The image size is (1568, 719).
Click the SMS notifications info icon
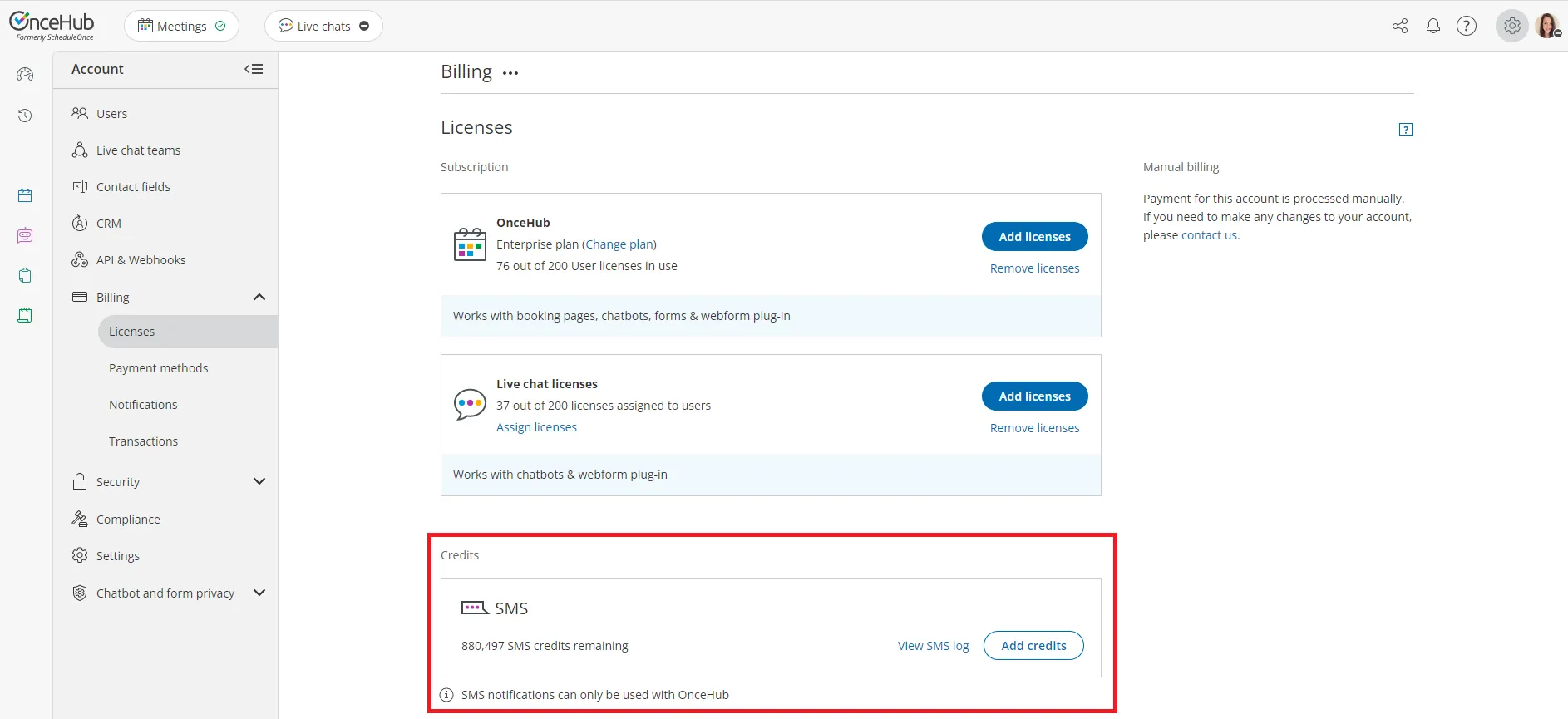tap(446, 695)
